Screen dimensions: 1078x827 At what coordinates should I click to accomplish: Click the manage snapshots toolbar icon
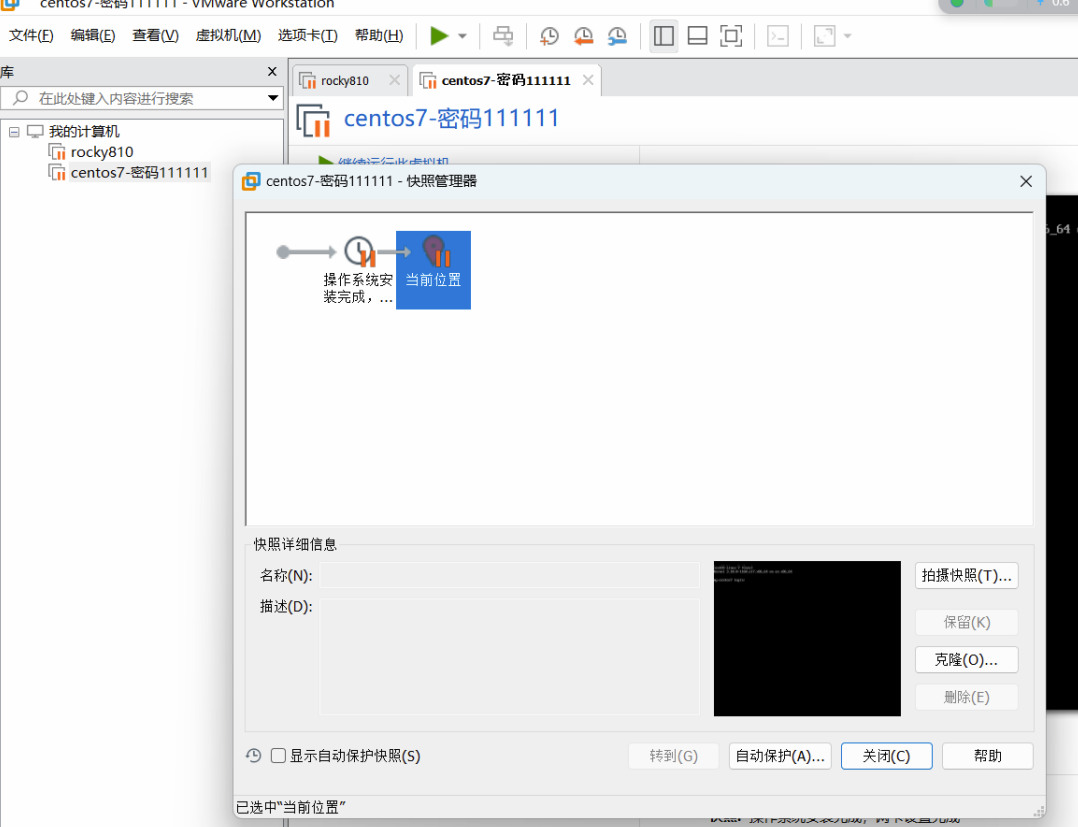[617, 36]
